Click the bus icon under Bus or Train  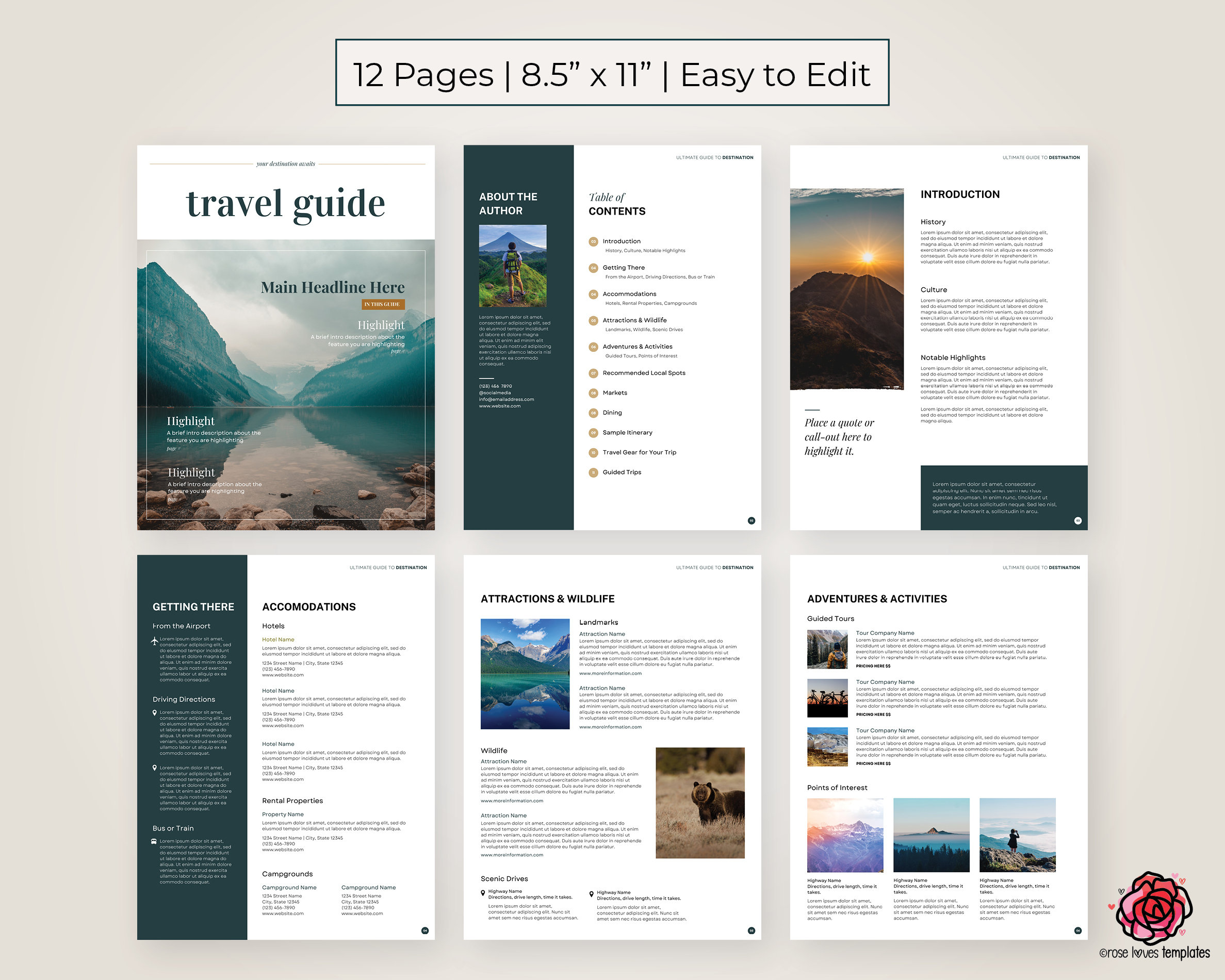point(153,841)
